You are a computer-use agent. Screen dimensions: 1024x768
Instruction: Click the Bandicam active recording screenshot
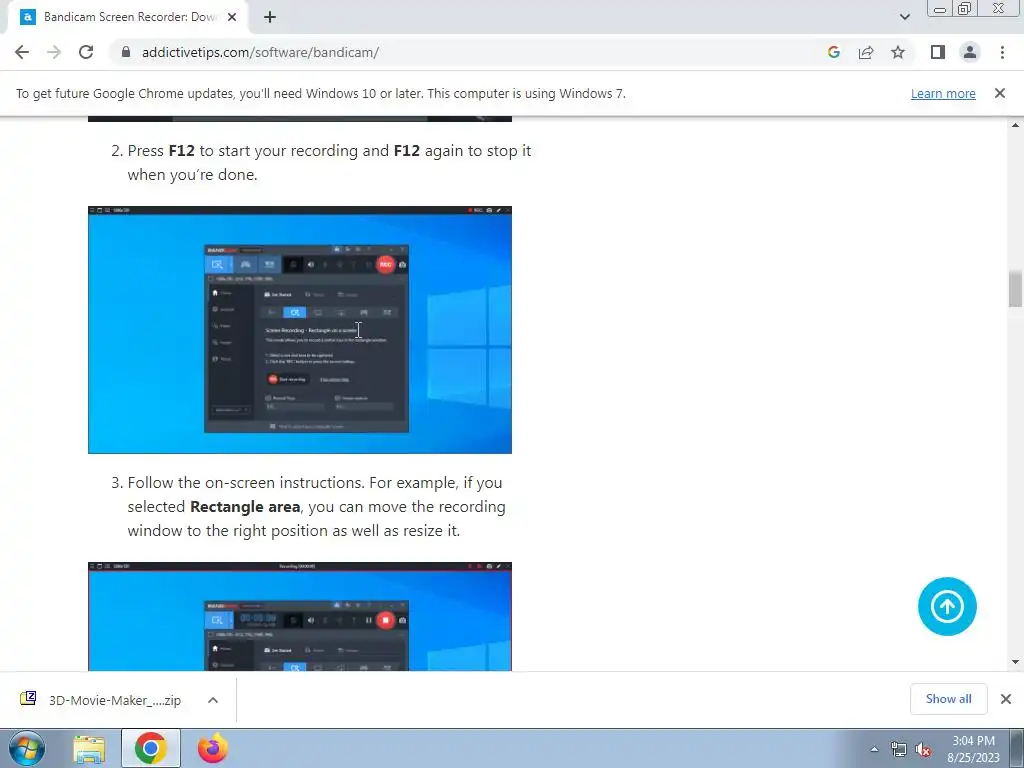point(300,616)
